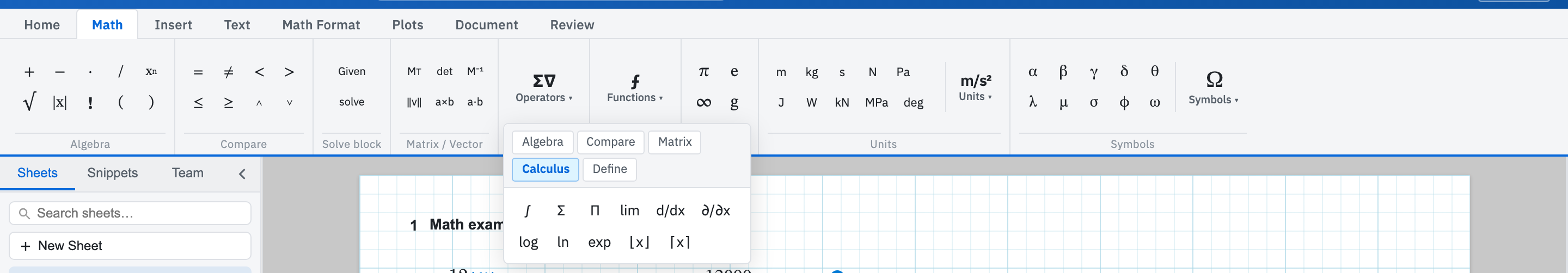Insert the matrix transpose Mᵀ operator

point(414,72)
